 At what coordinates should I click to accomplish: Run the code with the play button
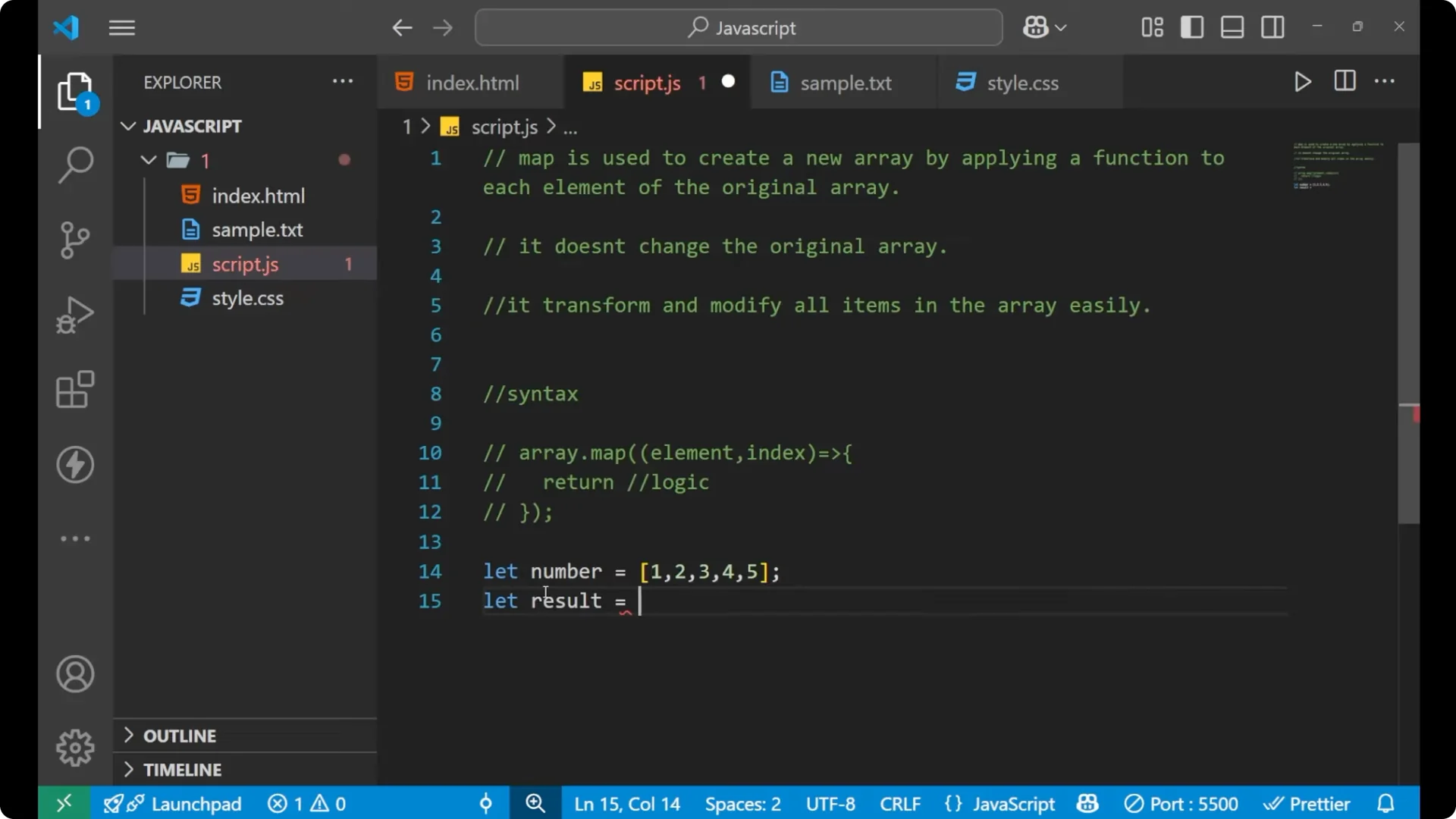click(1303, 82)
